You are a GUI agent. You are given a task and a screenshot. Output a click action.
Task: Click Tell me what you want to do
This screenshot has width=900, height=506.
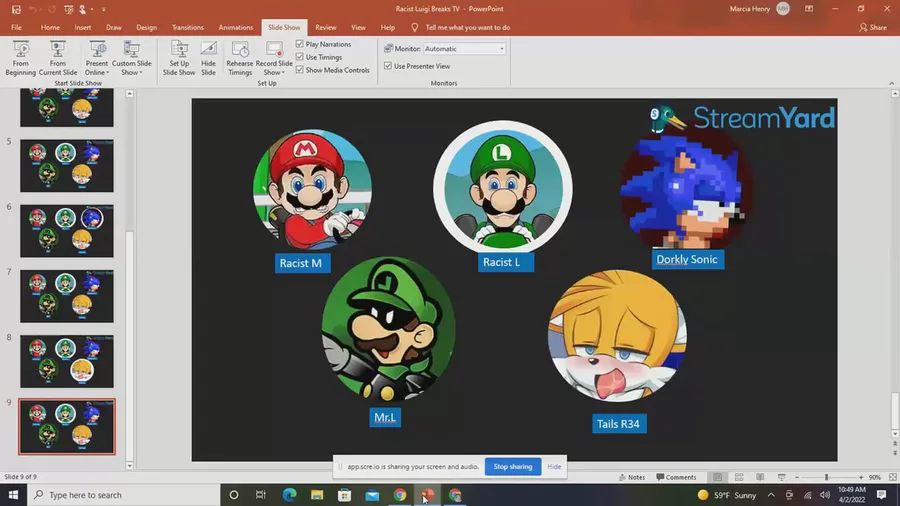click(468, 28)
